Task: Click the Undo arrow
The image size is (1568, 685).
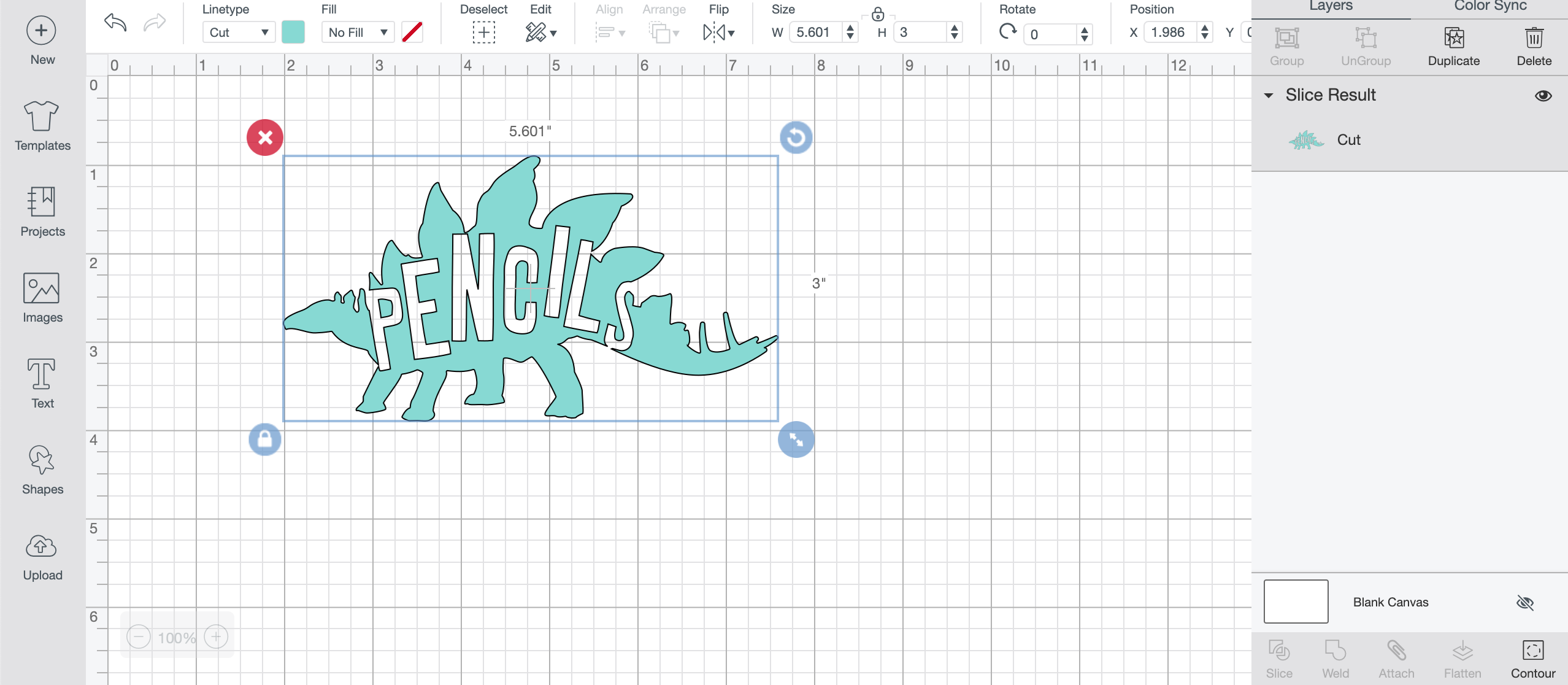Action: click(115, 23)
